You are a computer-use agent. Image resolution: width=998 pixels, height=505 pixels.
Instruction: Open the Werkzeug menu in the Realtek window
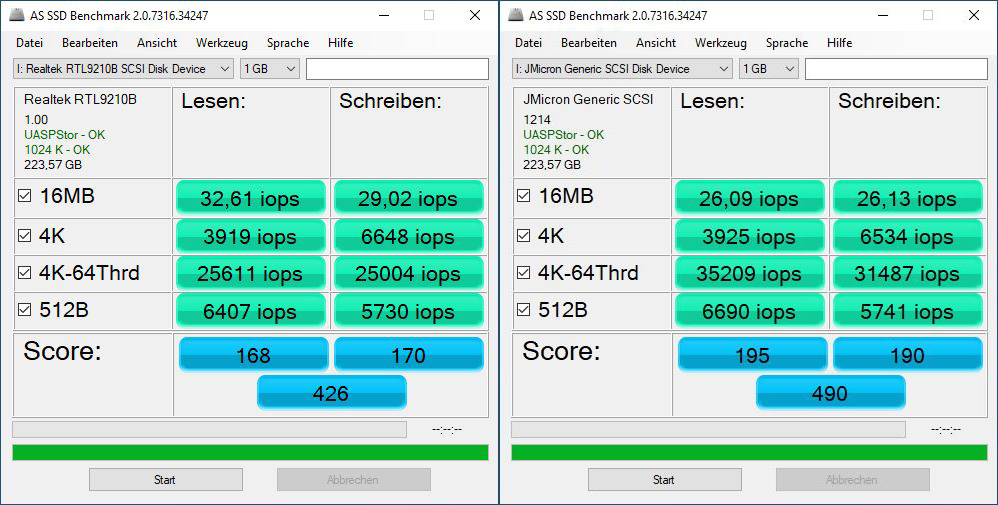pos(221,43)
